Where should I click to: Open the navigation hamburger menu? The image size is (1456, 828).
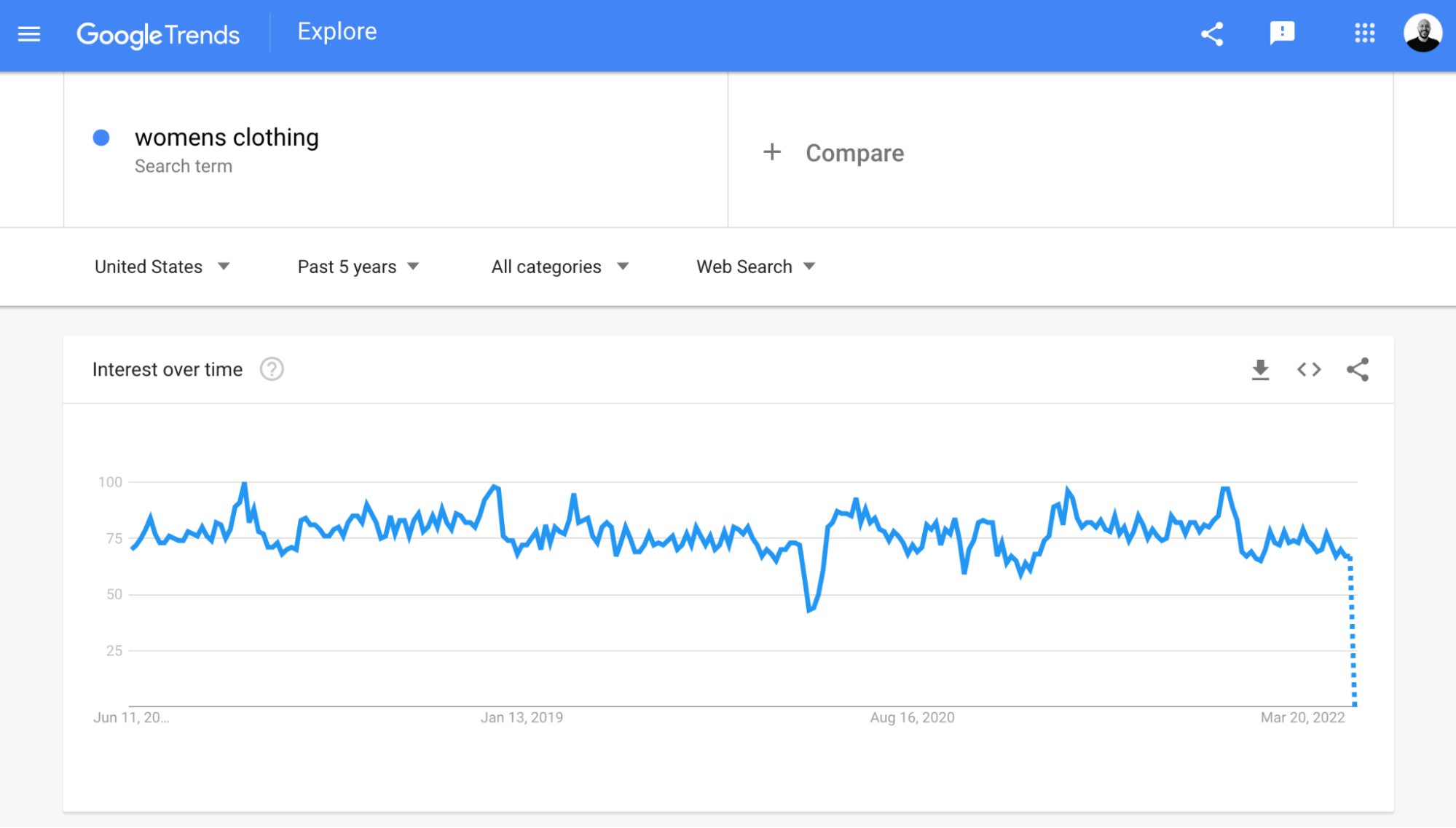(28, 33)
